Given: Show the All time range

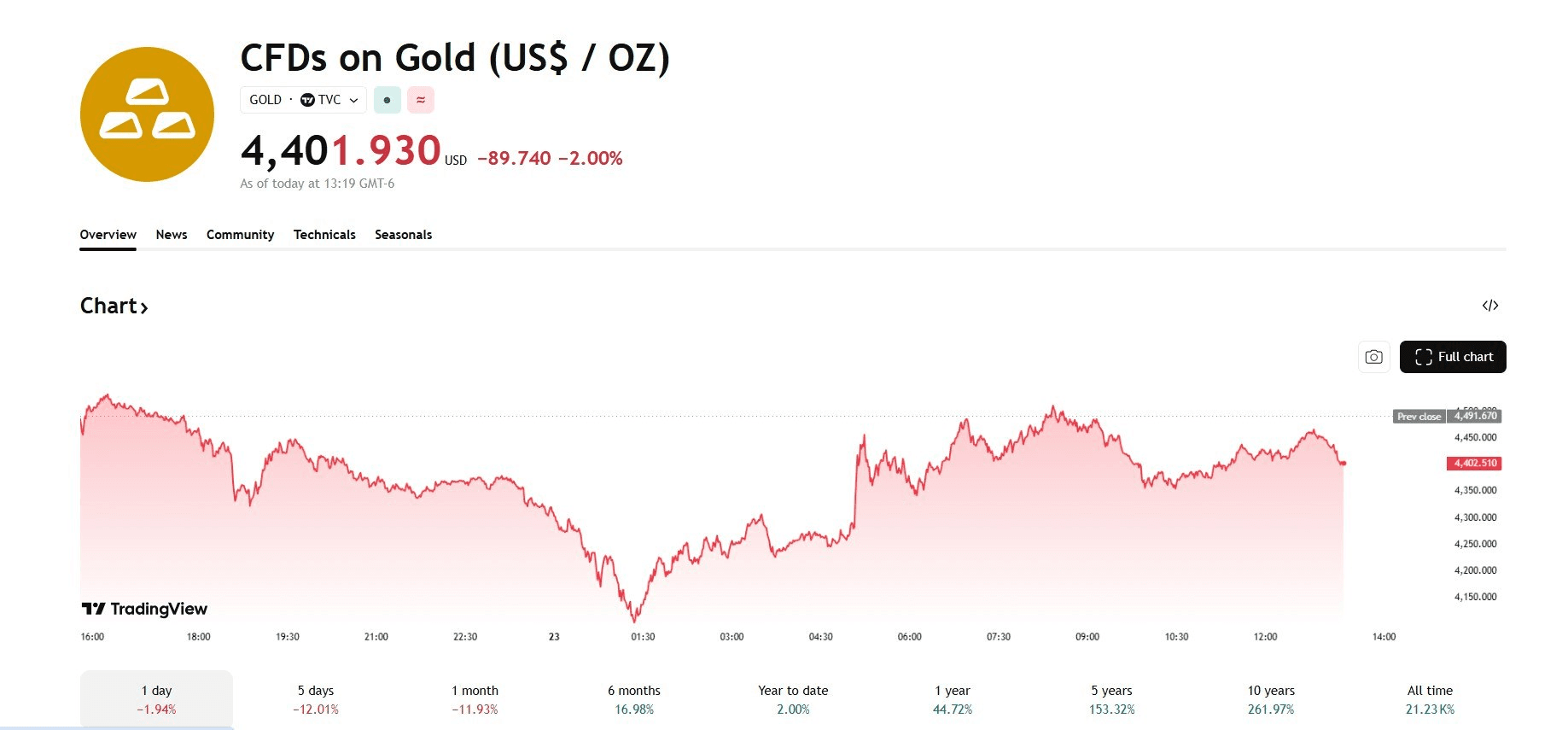Looking at the screenshot, I should click(1430, 699).
